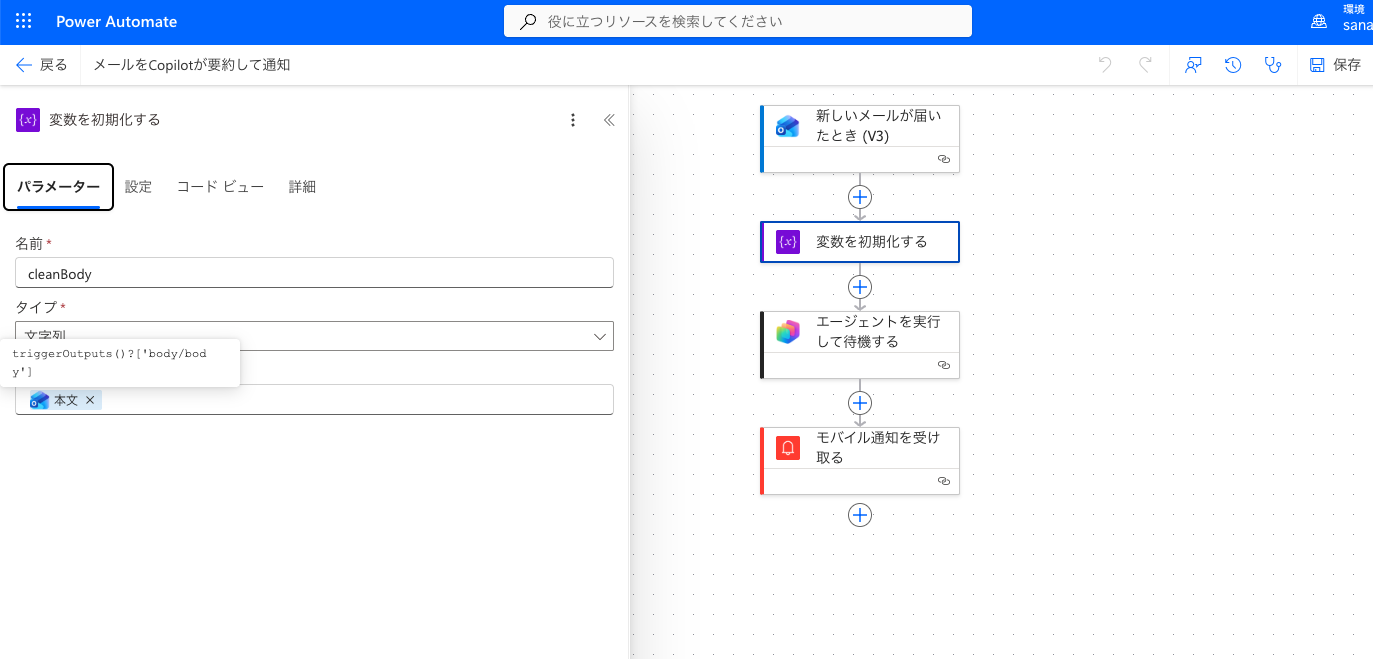Click the search magnifier icon
Image resolution: width=1373 pixels, height=659 pixels.
coord(528,21)
